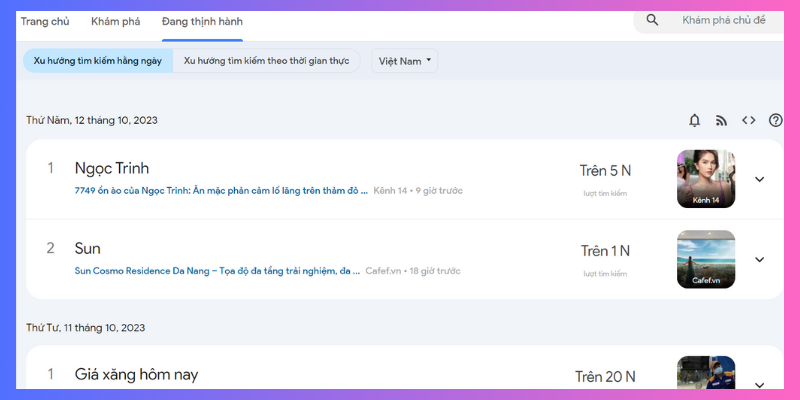Click the embed code icon
This screenshot has width=800, height=400.
click(748, 120)
